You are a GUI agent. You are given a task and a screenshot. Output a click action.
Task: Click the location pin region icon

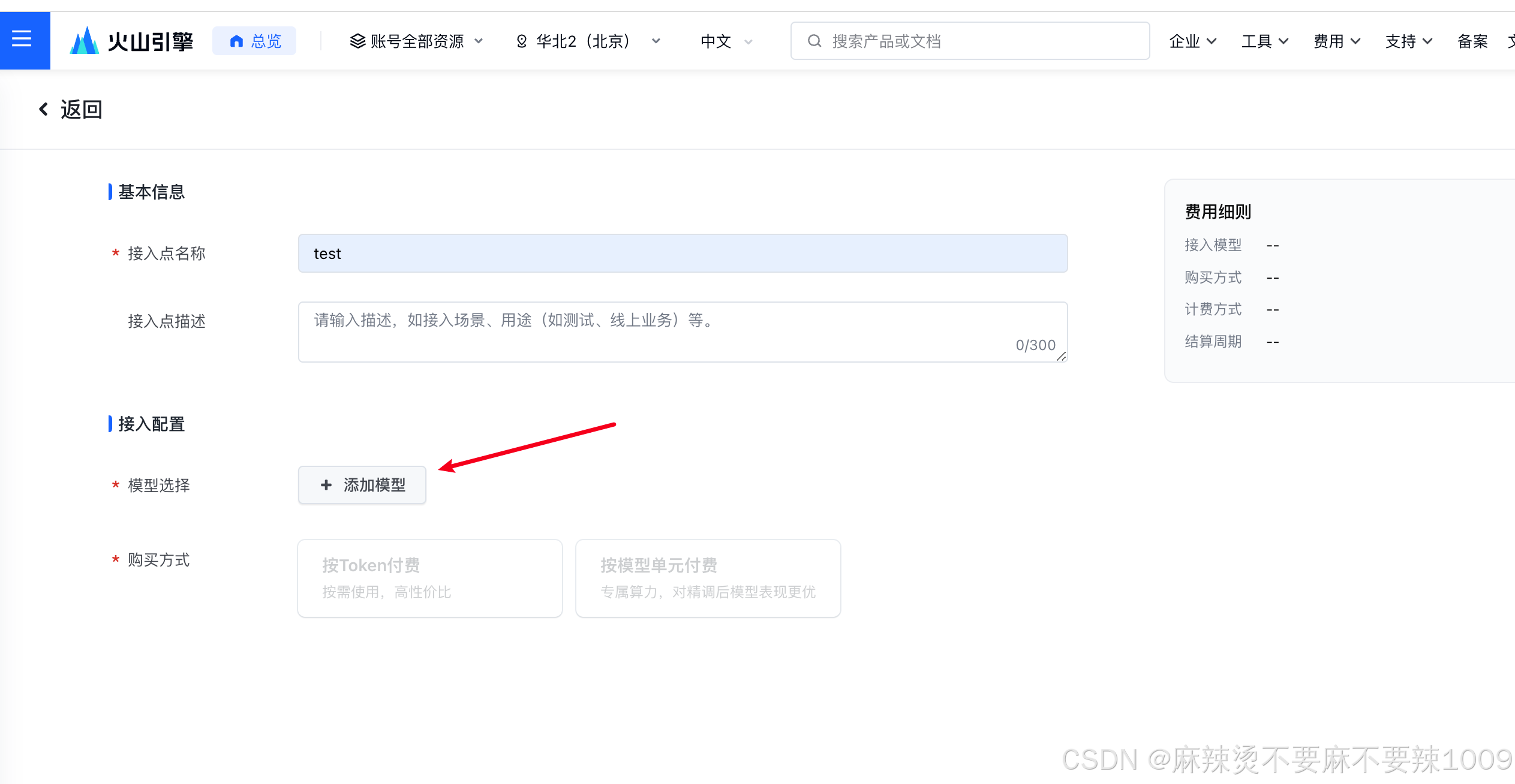point(521,41)
